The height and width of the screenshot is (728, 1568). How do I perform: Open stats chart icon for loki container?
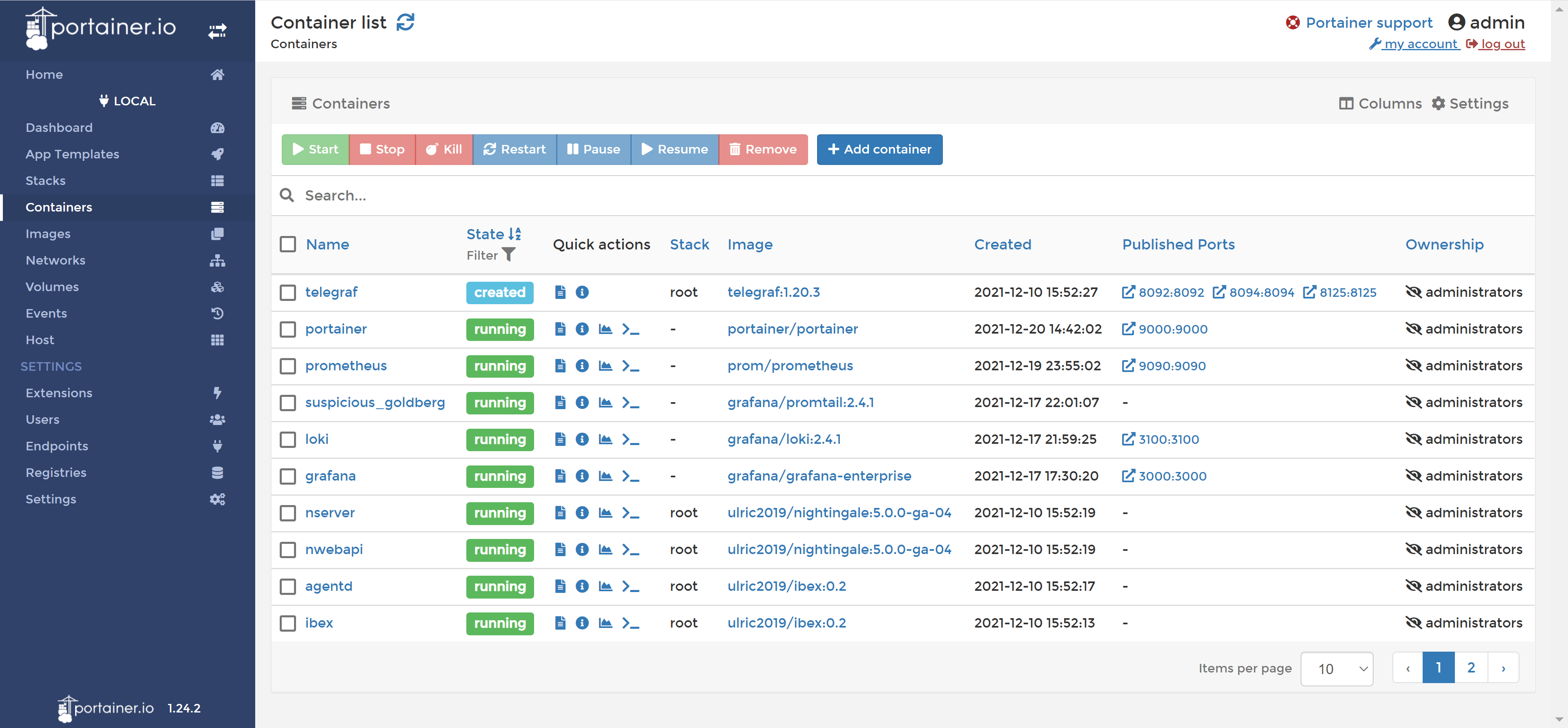[x=605, y=439]
